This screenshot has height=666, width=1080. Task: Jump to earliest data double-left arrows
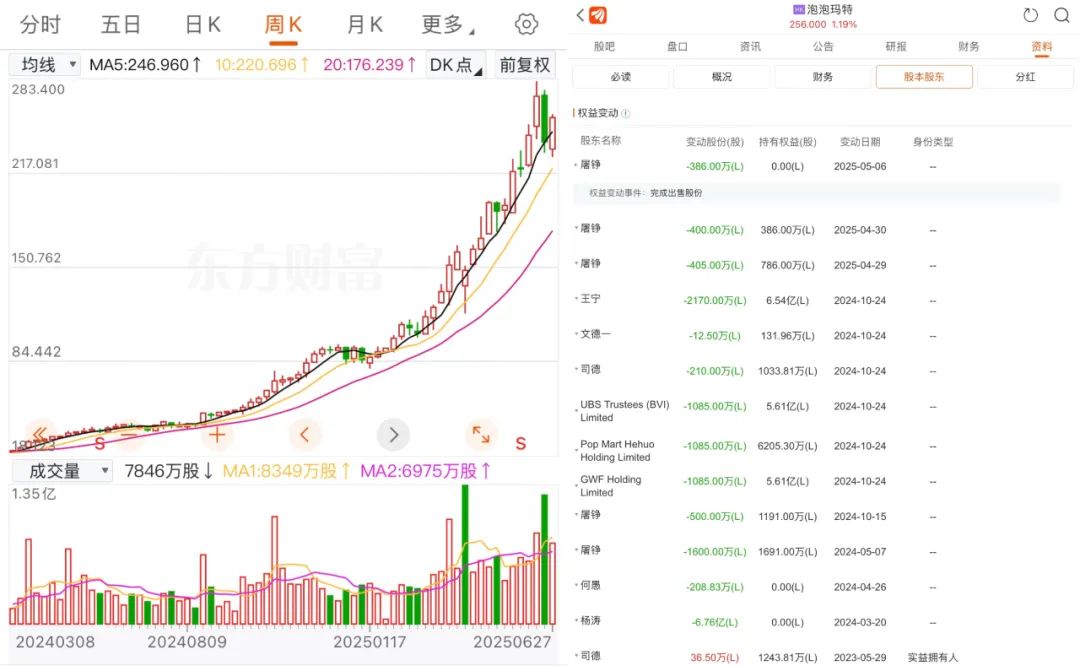(40, 434)
